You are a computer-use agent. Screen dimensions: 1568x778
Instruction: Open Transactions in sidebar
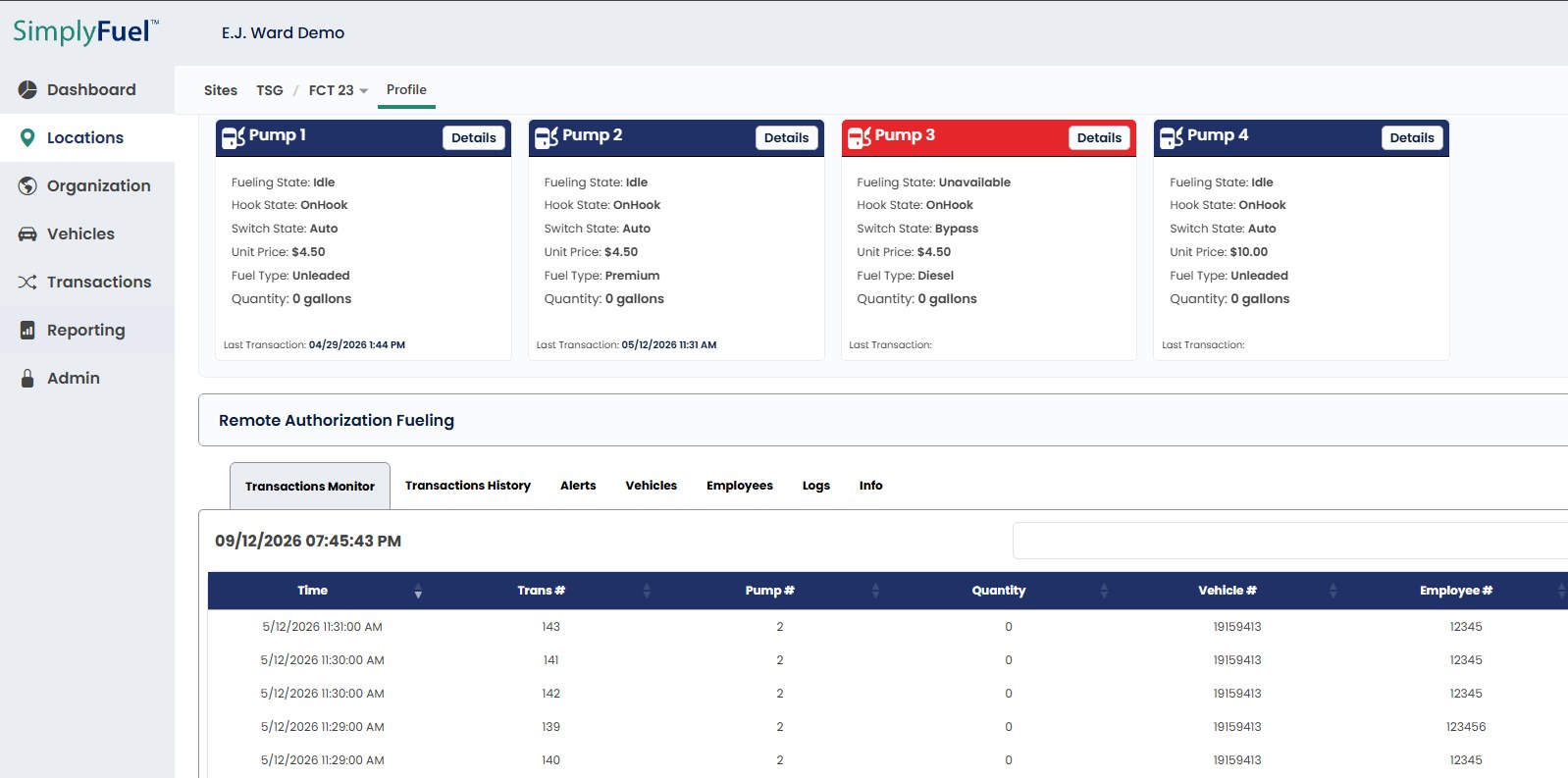pos(87,282)
